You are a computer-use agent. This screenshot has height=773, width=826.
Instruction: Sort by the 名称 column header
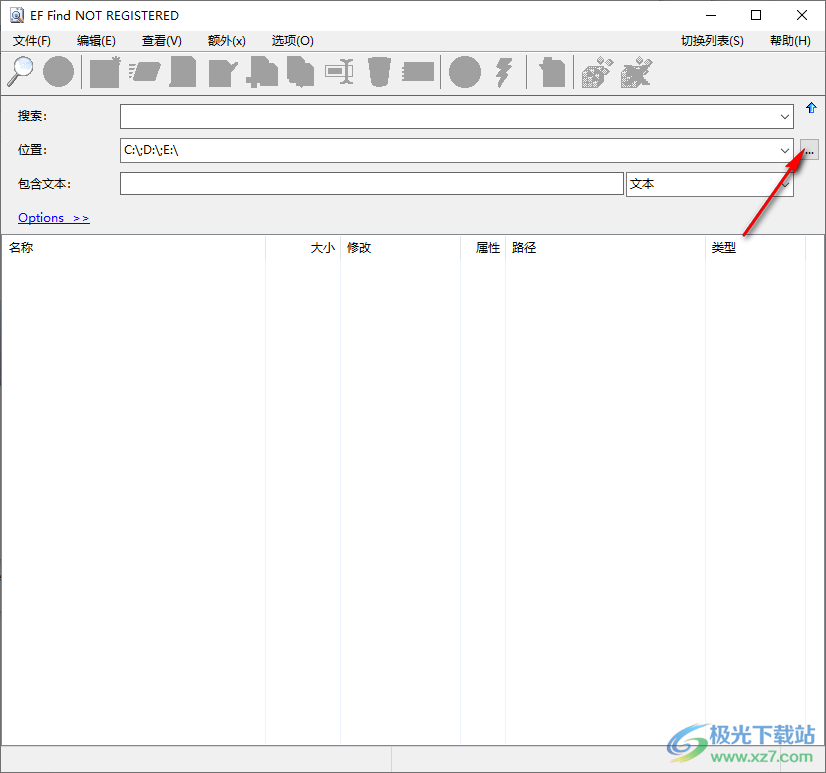tap(134, 248)
